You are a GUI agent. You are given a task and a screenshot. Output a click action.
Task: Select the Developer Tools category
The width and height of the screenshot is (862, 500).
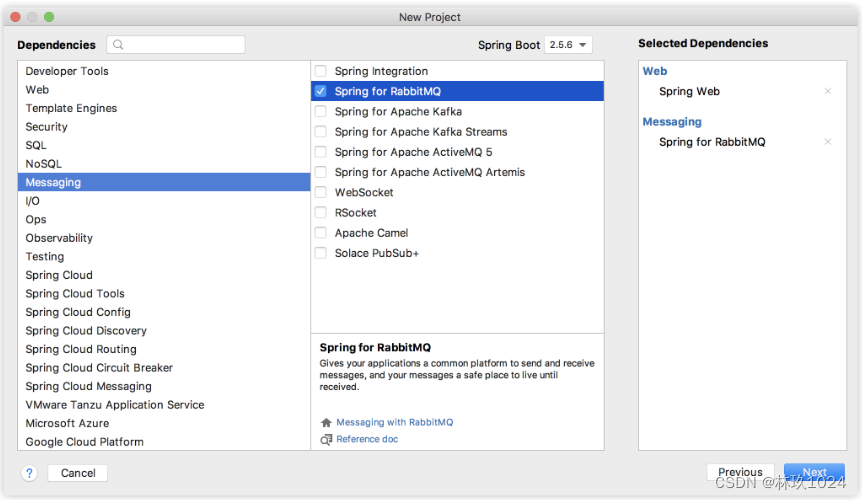(x=164, y=71)
